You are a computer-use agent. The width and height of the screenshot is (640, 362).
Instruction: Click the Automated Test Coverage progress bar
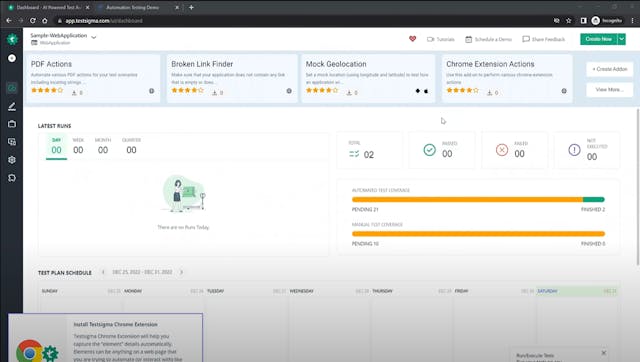point(478,200)
